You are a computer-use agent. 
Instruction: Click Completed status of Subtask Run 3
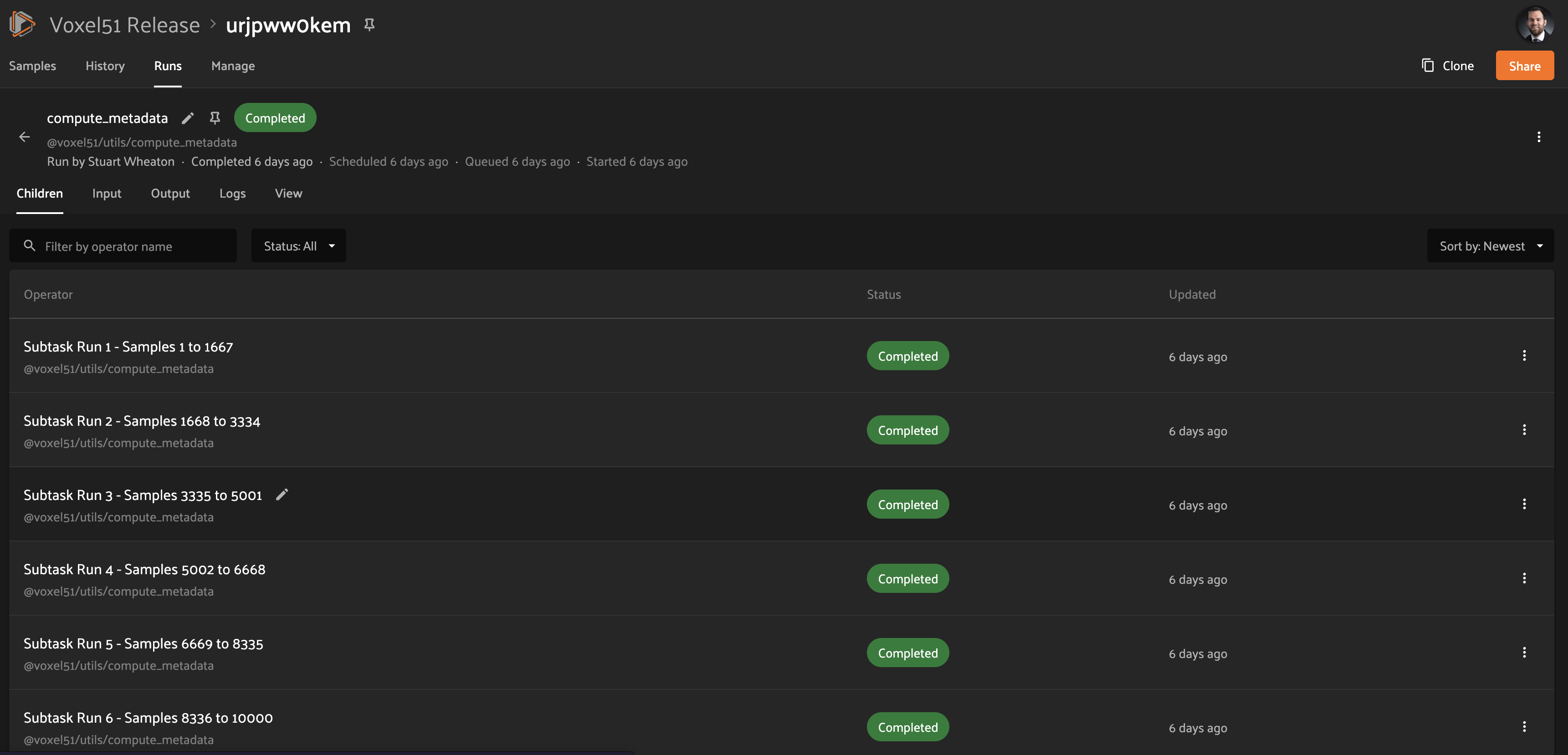907,505
